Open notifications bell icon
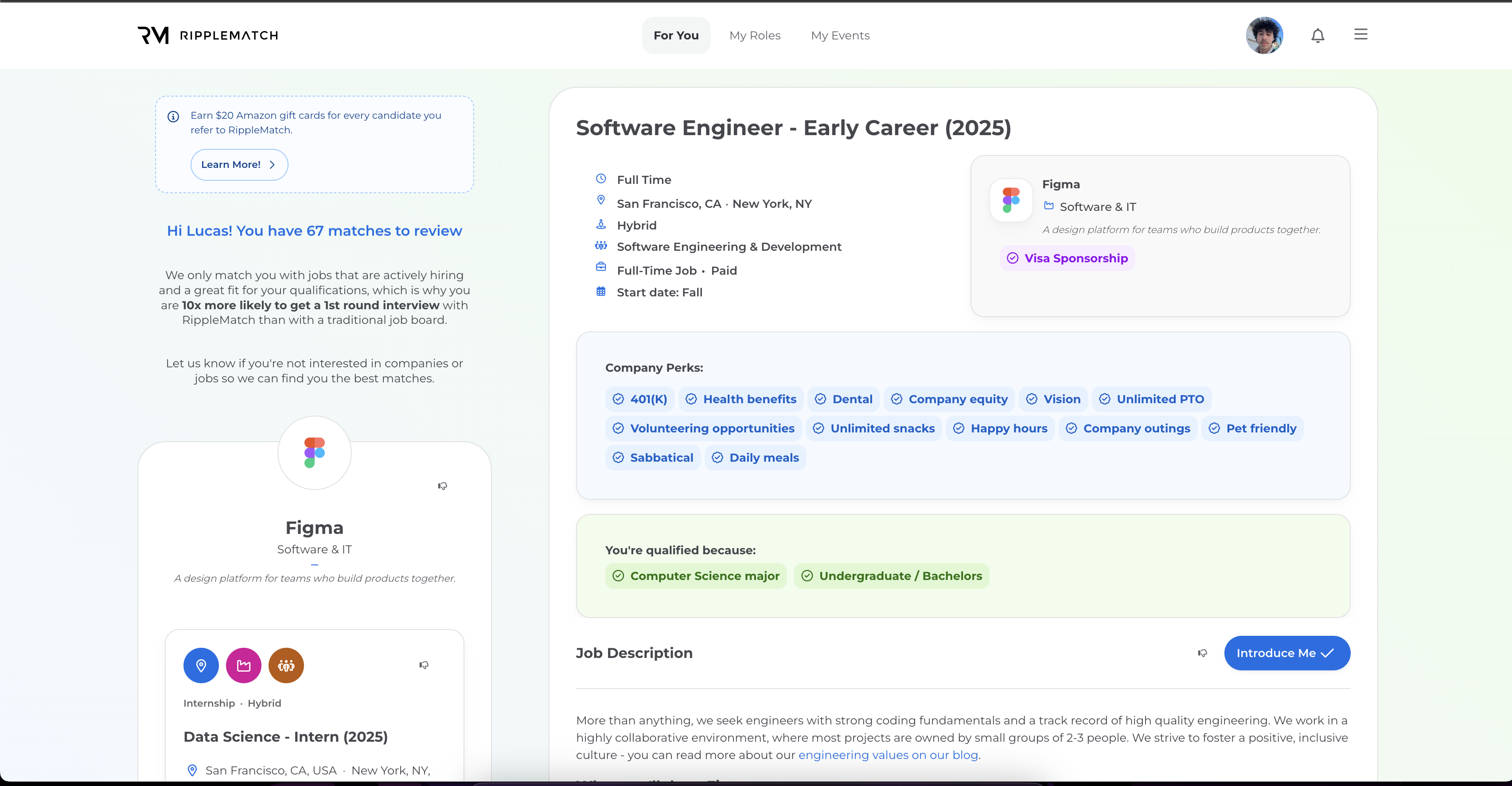The width and height of the screenshot is (1512, 786). (1318, 35)
